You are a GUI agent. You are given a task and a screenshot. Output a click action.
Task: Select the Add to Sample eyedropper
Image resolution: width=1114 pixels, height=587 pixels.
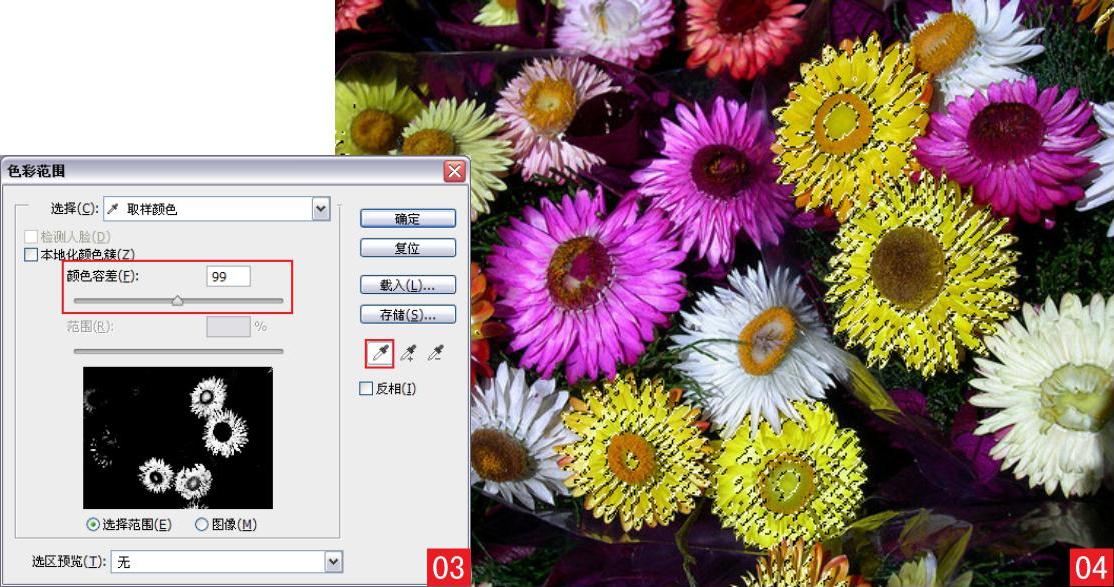(x=409, y=353)
